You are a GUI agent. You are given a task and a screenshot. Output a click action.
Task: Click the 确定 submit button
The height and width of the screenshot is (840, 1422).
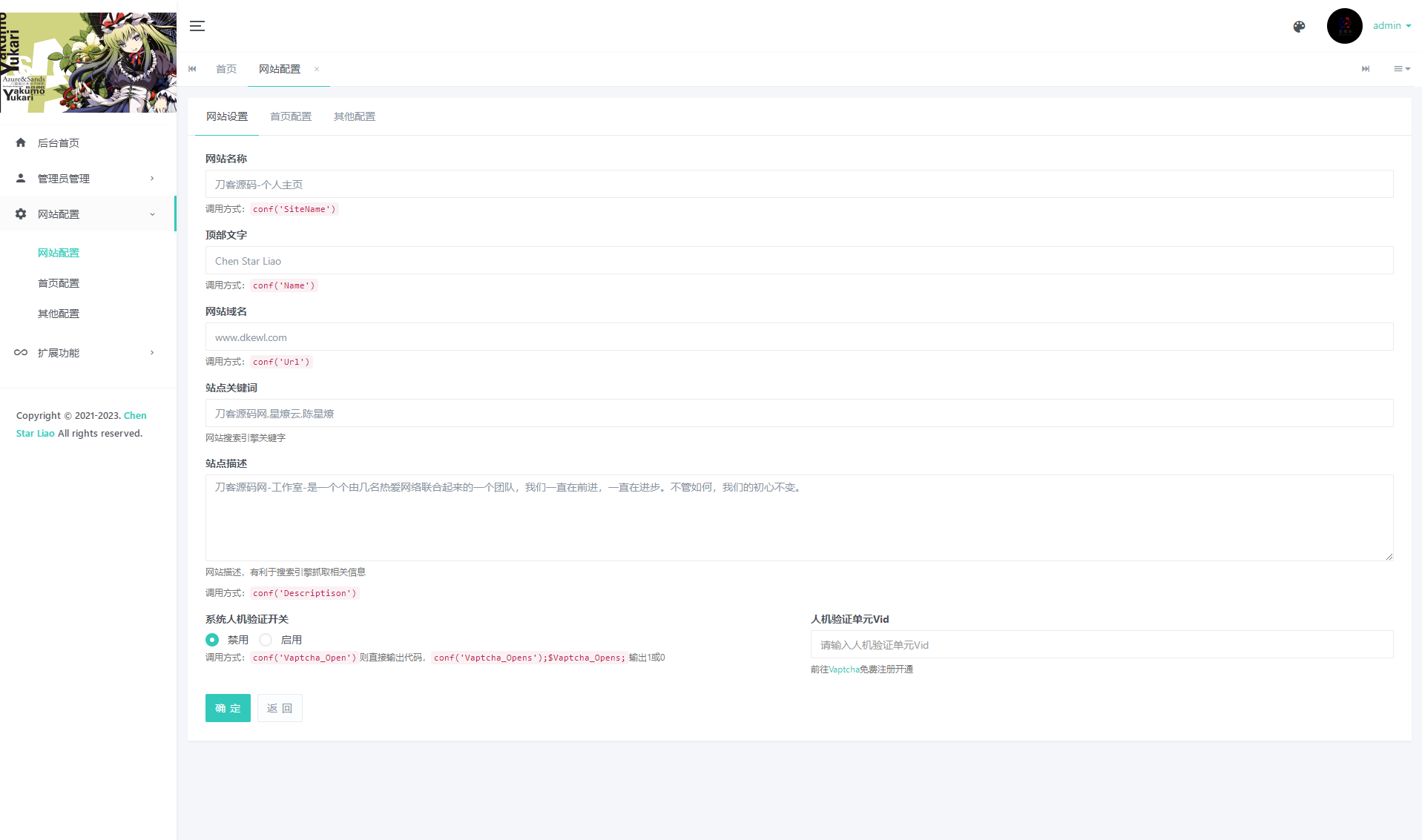pos(228,708)
